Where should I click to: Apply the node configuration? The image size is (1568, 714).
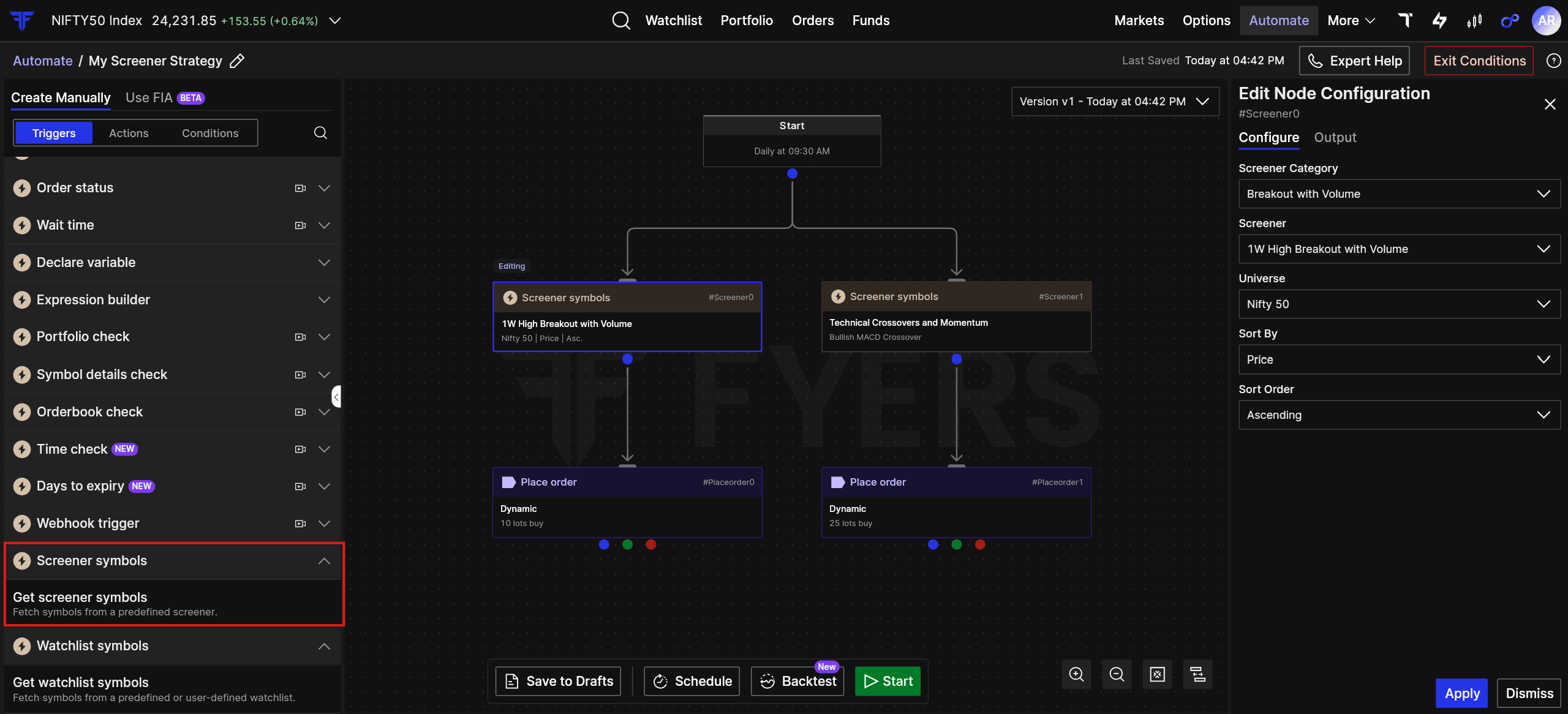tap(1461, 693)
